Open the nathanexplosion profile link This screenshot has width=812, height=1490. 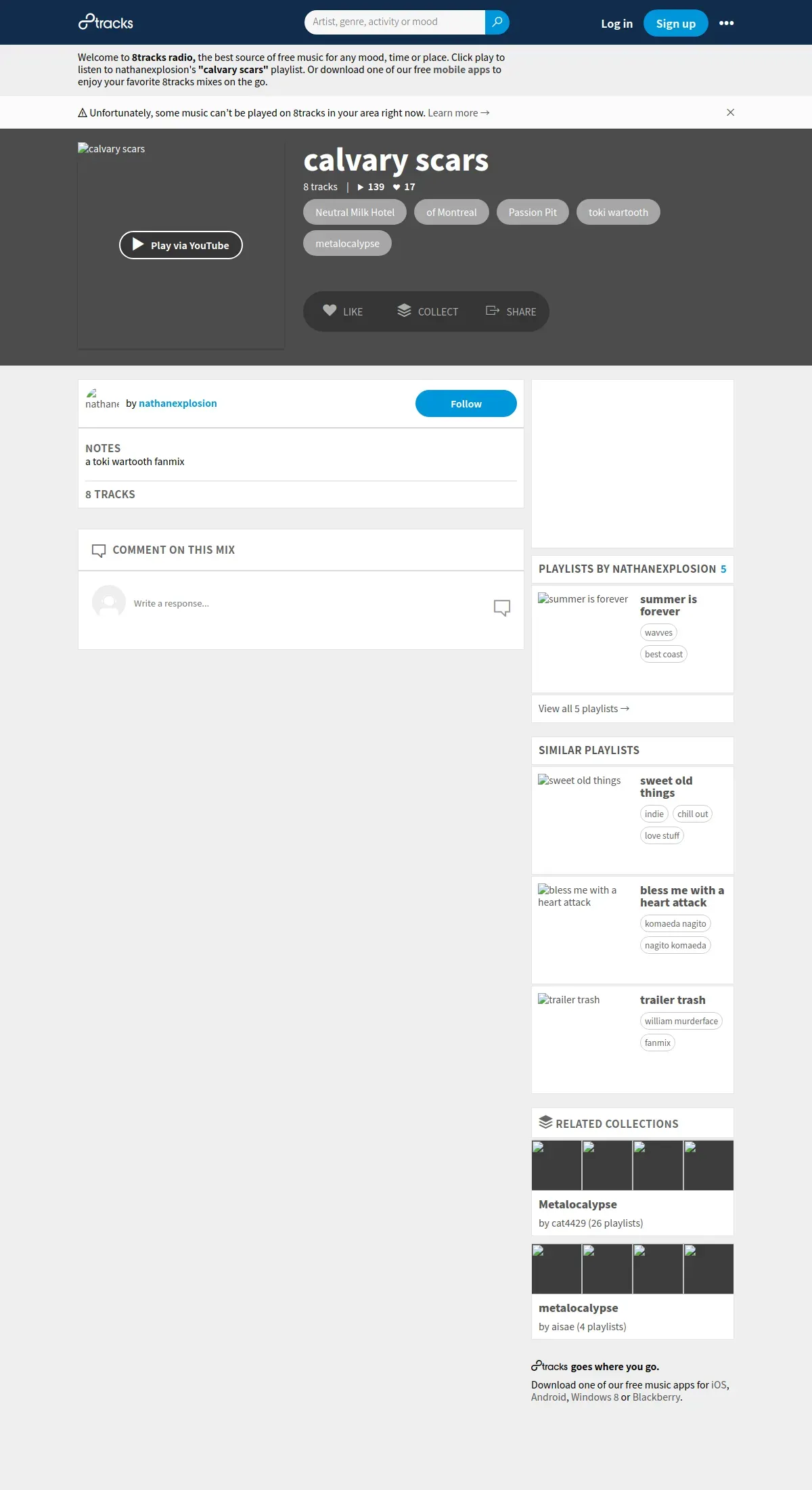coord(178,403)
